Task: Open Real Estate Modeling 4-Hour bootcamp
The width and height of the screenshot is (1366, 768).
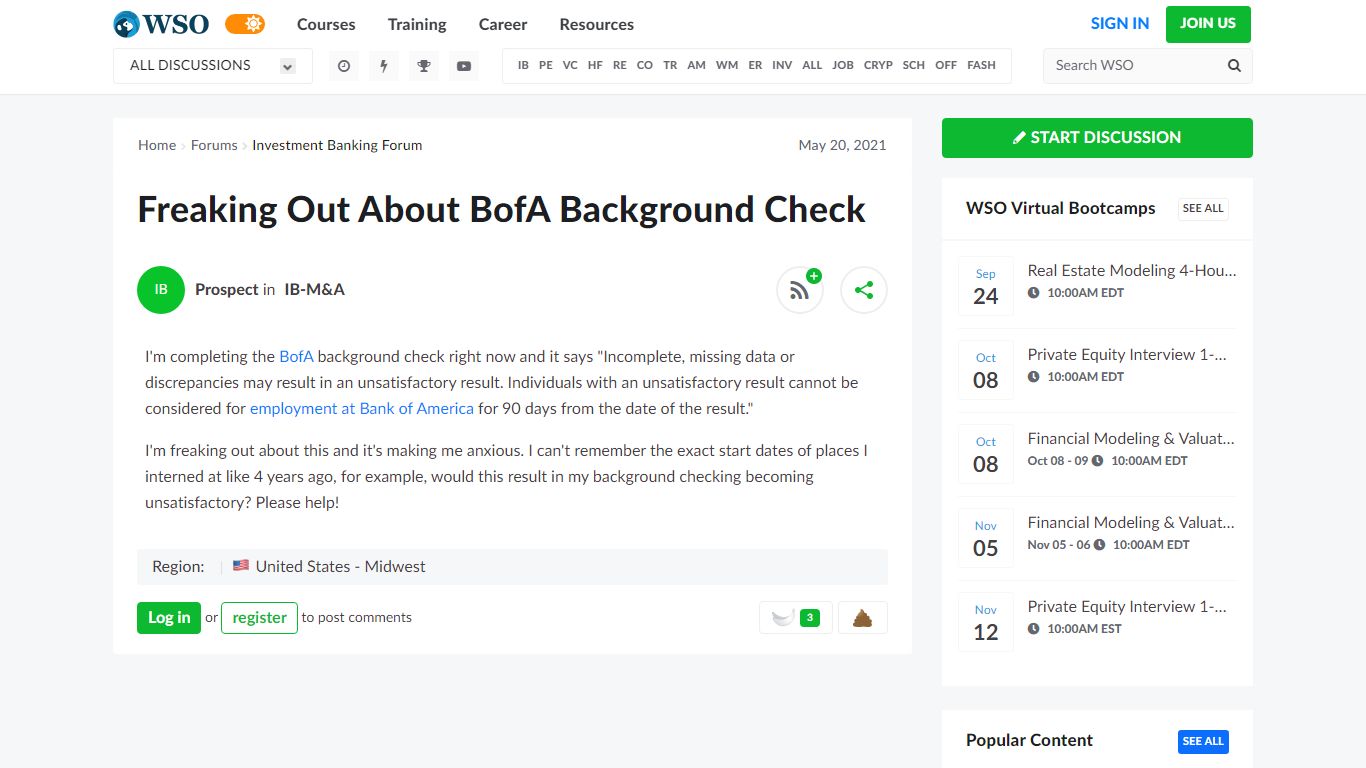Action: (x=1132, y=270)
